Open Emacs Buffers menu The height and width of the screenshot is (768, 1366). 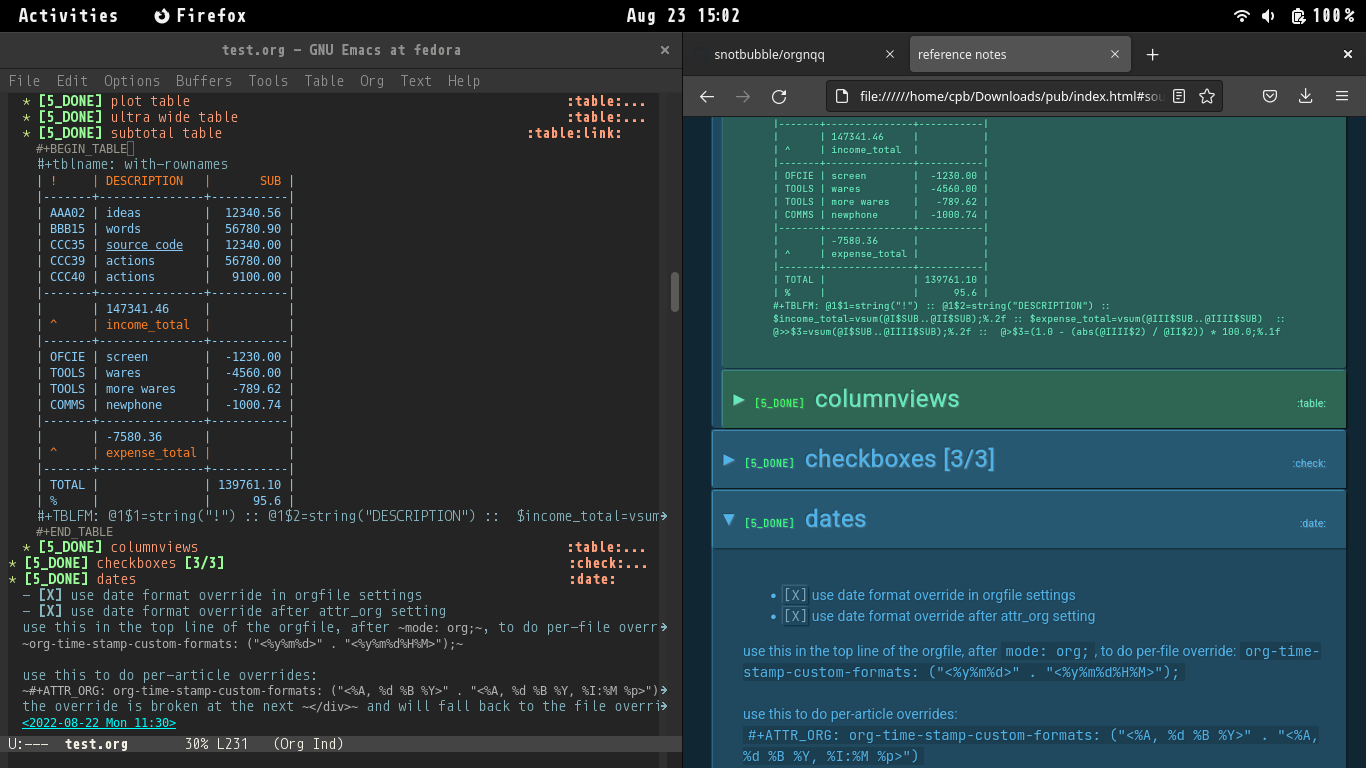204,81
